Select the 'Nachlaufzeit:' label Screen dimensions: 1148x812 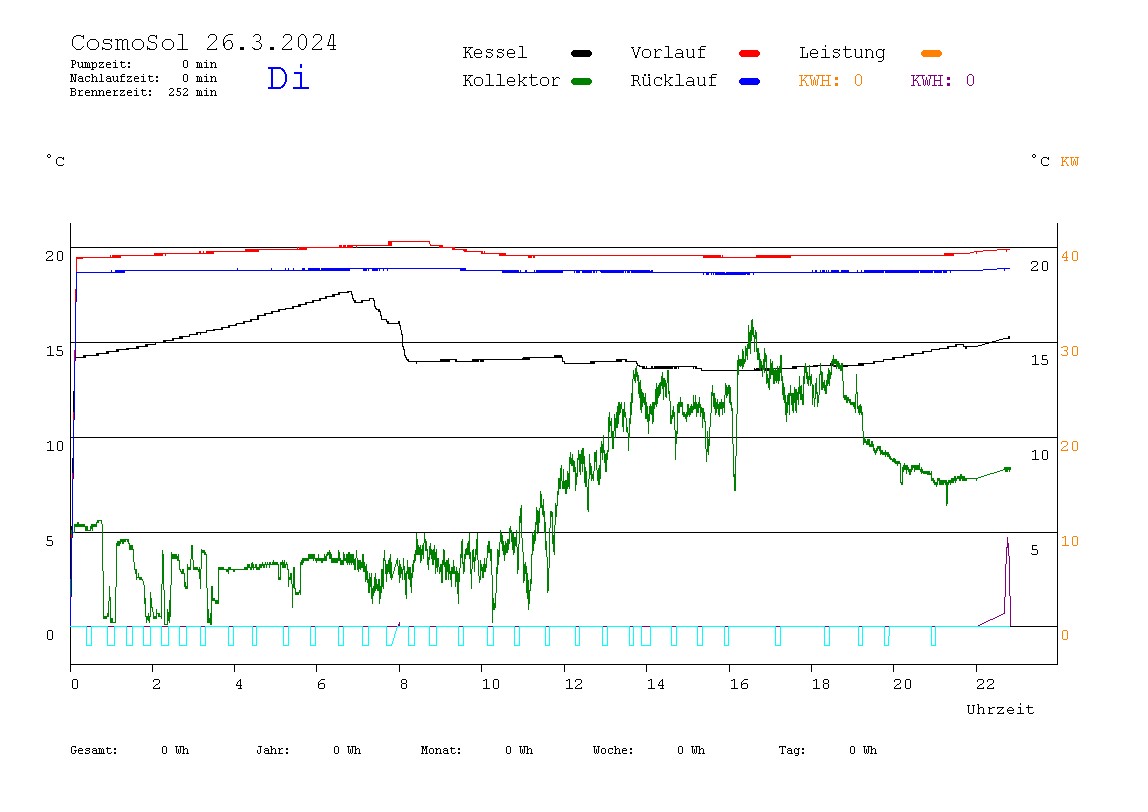coord(115,78)
